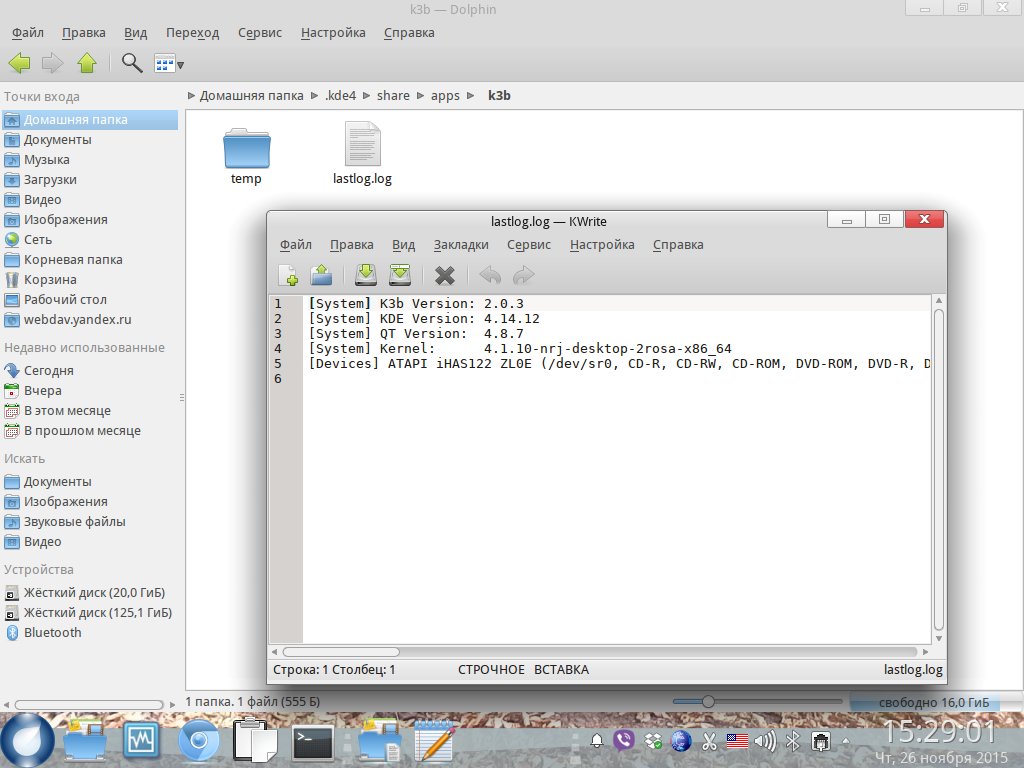The width and height of the screenshot is (1024, 768).
Task: Open the view mode dropdown in Dolphin
Action: coord(169,64)
